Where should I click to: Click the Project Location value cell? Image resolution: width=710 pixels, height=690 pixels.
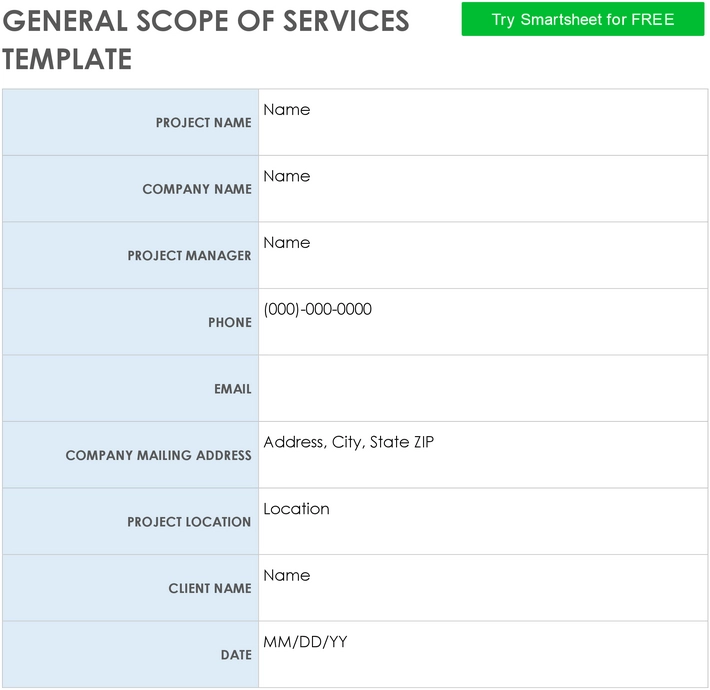(482, 521)
